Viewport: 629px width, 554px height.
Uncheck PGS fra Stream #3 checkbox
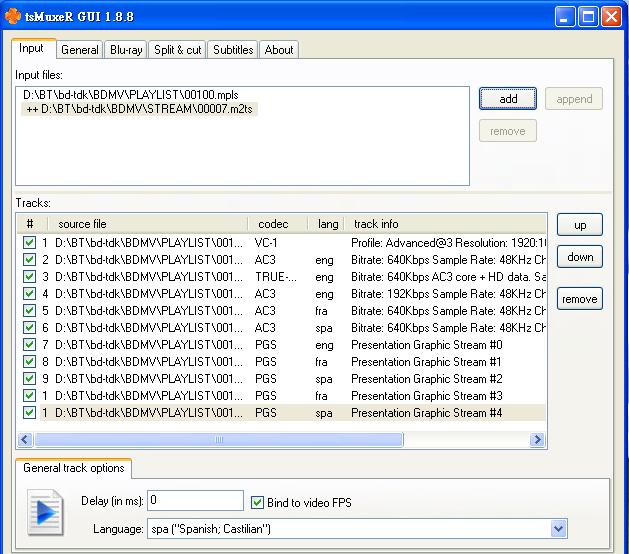click(29, 396)
